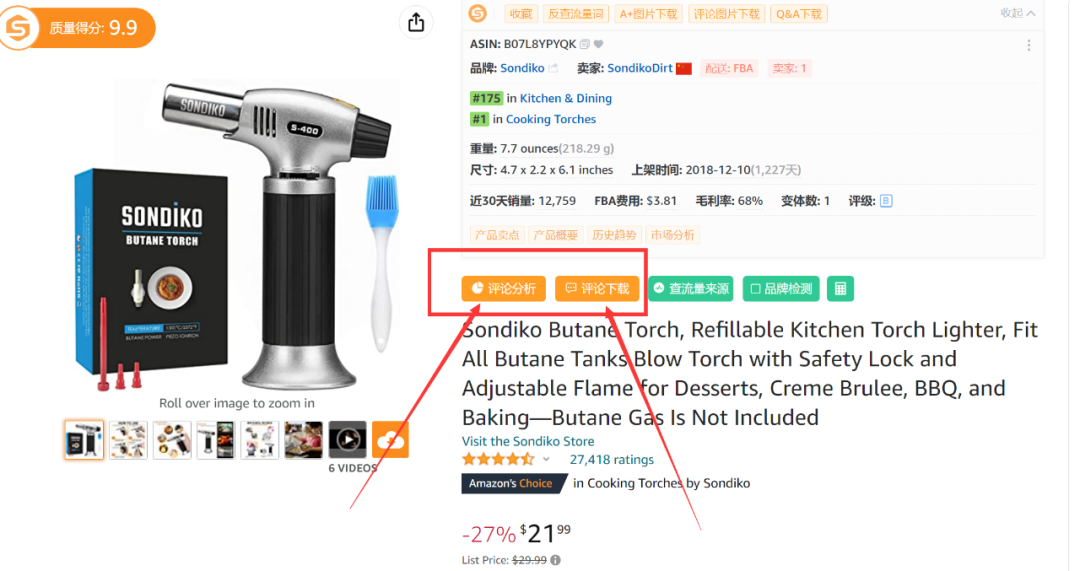This screenshot has height=571, width=1080.
Task: Click the B rating grade badge
Action: [x=886, y=201]
